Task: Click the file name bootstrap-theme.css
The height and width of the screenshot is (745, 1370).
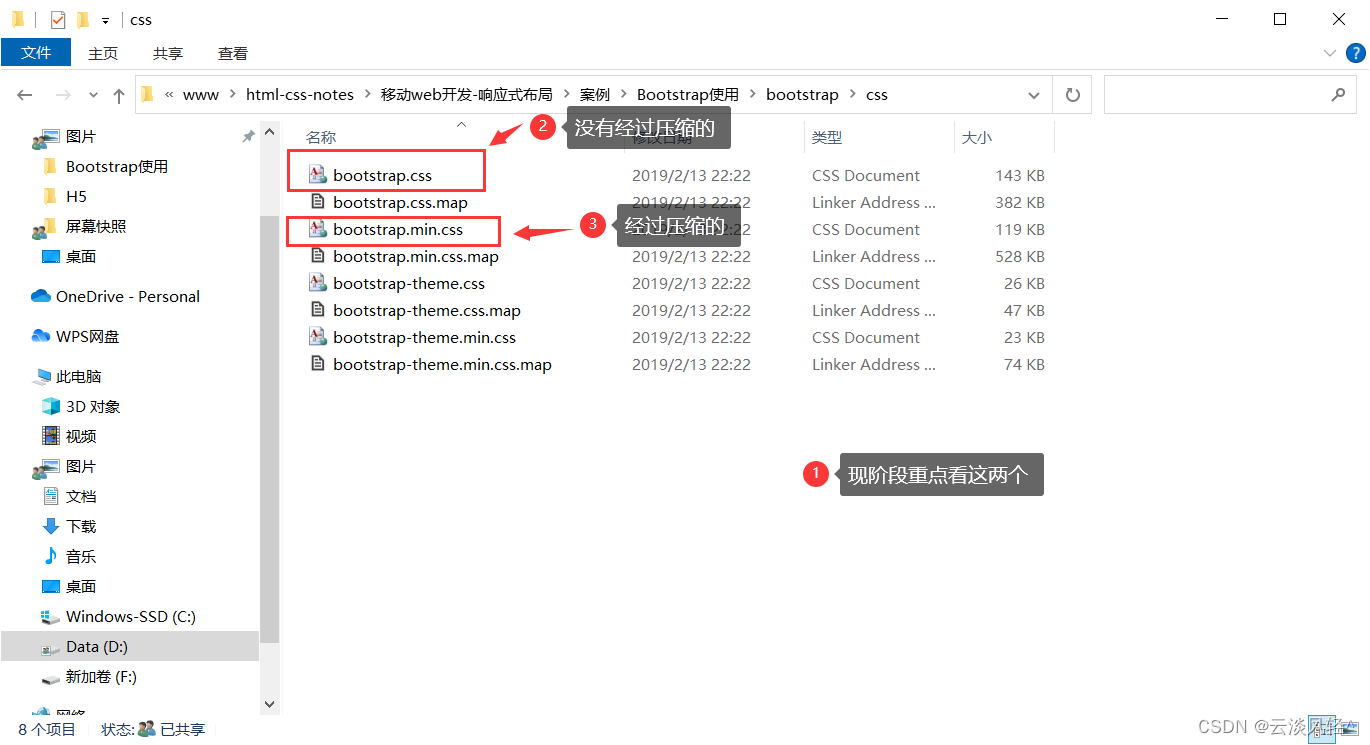Action: coord(409,283)
